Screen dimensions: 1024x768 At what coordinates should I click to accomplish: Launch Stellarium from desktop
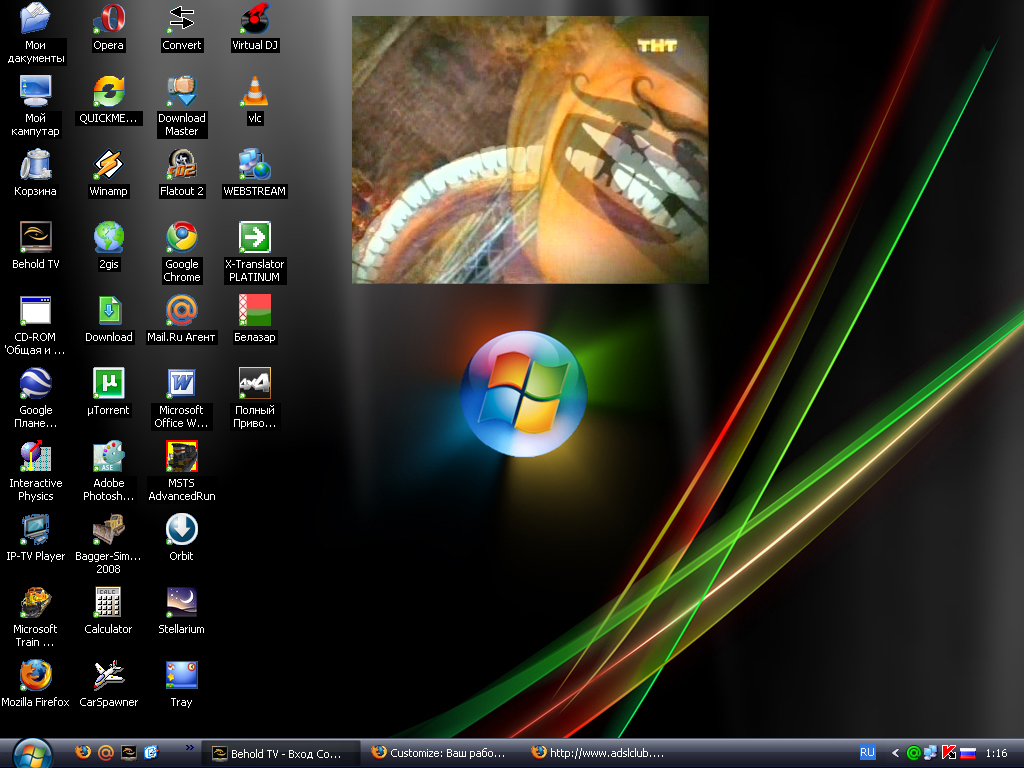[182, 602]
